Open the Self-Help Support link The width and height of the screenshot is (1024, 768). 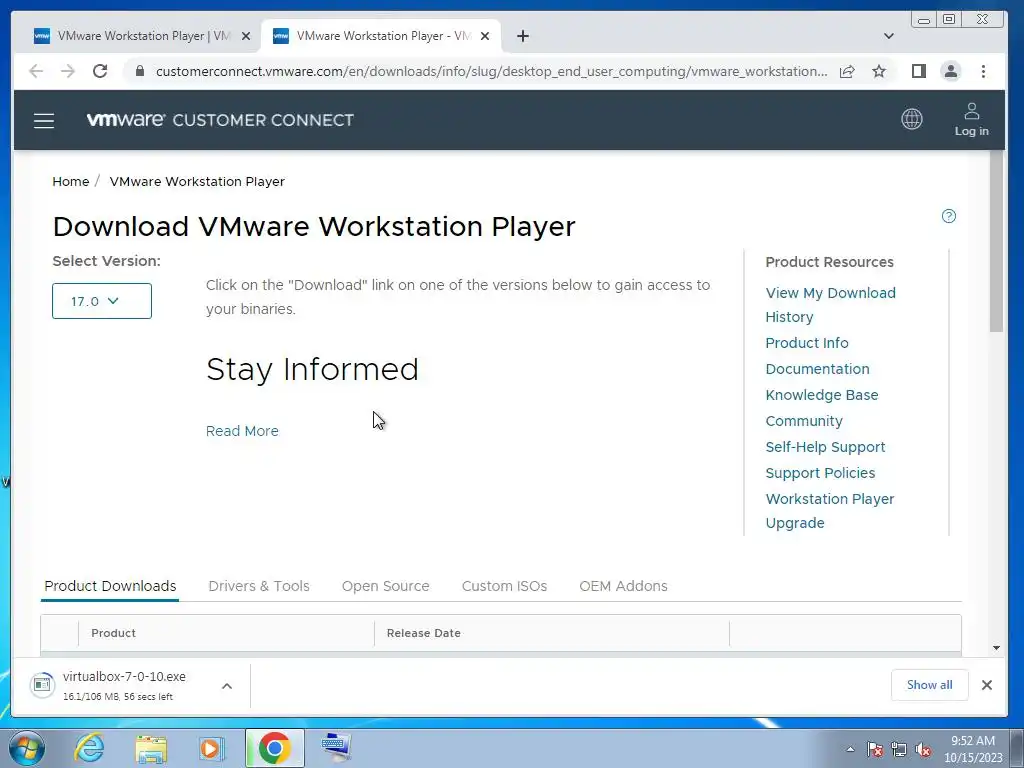point(825,447)
